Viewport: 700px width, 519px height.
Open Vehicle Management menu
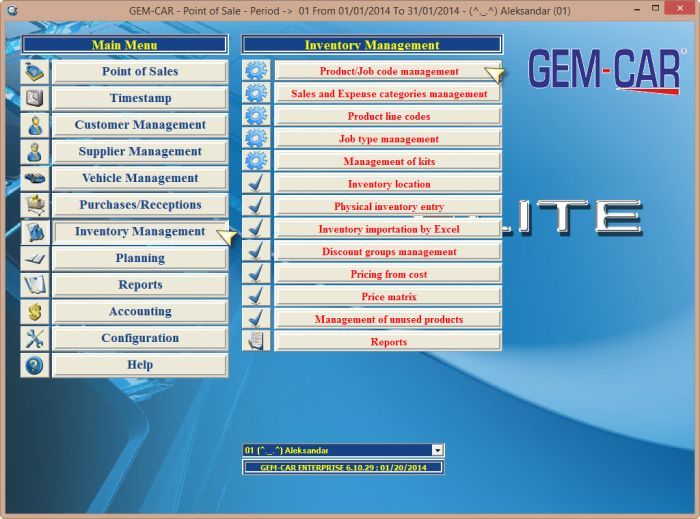pos(140,178)
